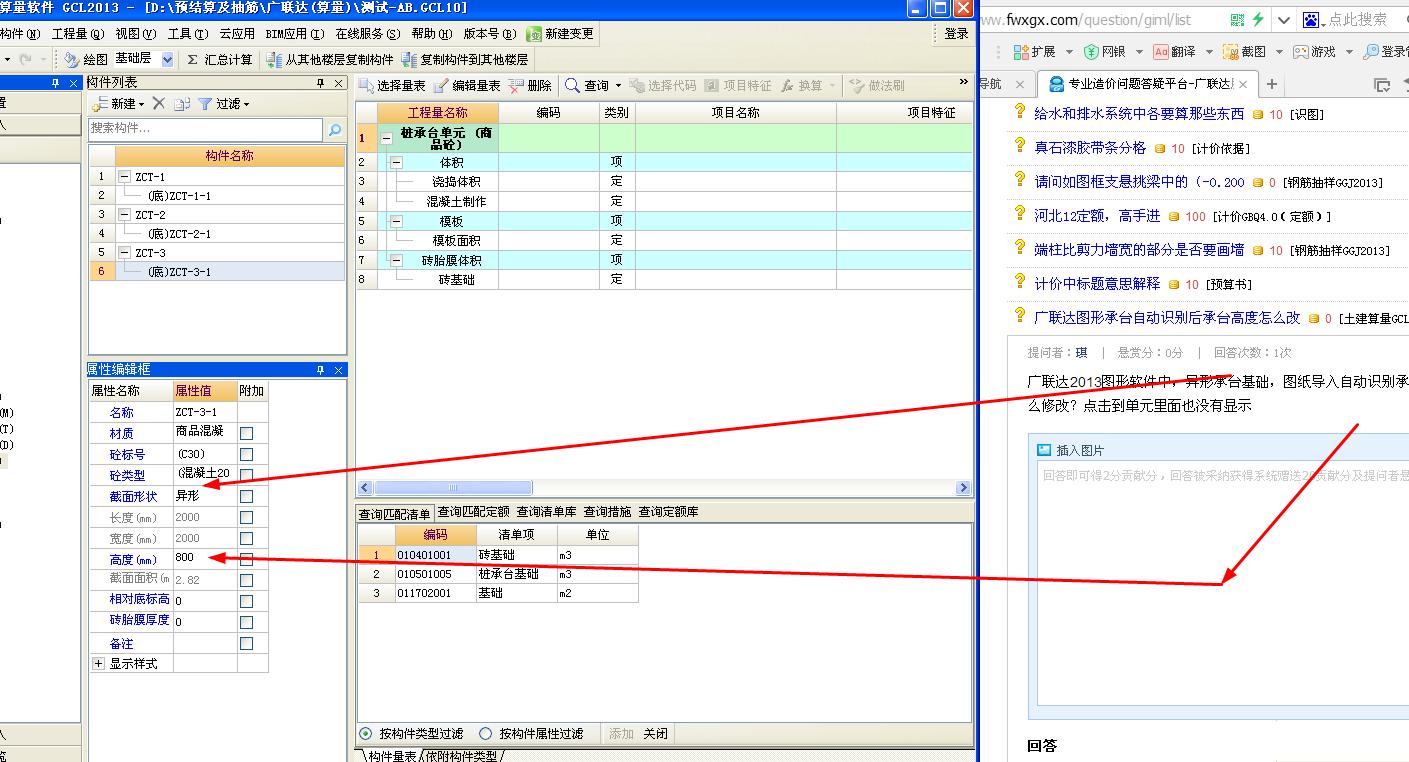1409x762 pixels.
Task: Open a new browser tab with plus
Action: 1271,84
